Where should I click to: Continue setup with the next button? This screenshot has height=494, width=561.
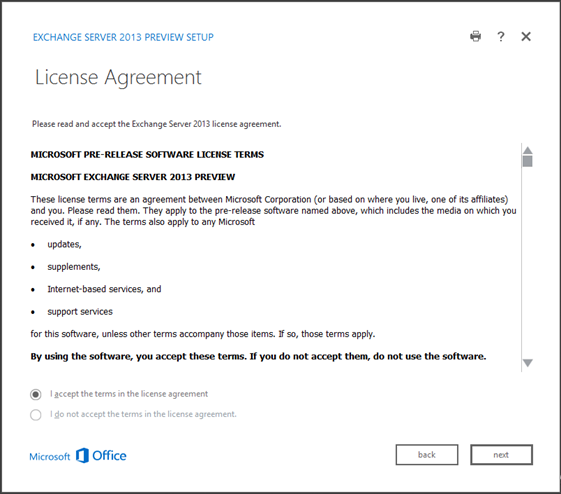(x=501, y=455)
